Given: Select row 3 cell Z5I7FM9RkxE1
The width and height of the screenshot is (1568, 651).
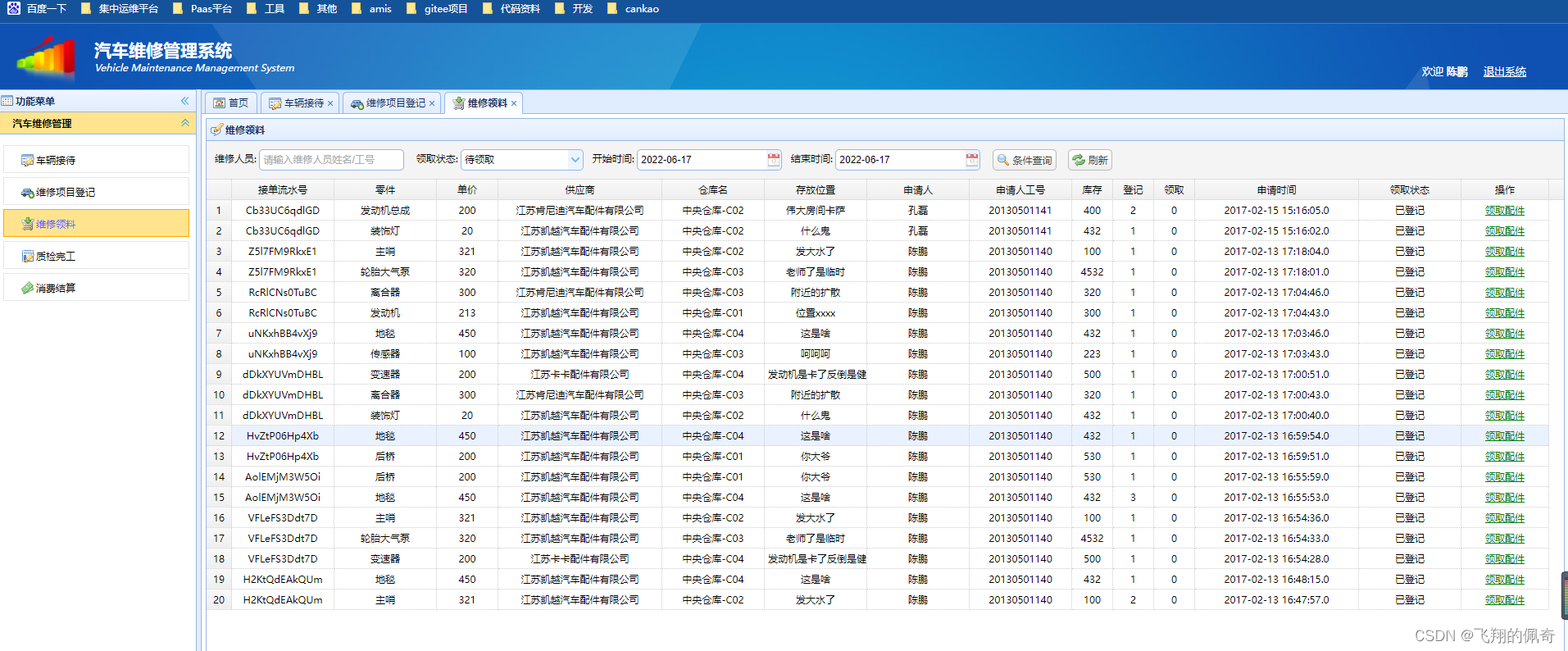Looking at the screenshot, I should (283, 252).
